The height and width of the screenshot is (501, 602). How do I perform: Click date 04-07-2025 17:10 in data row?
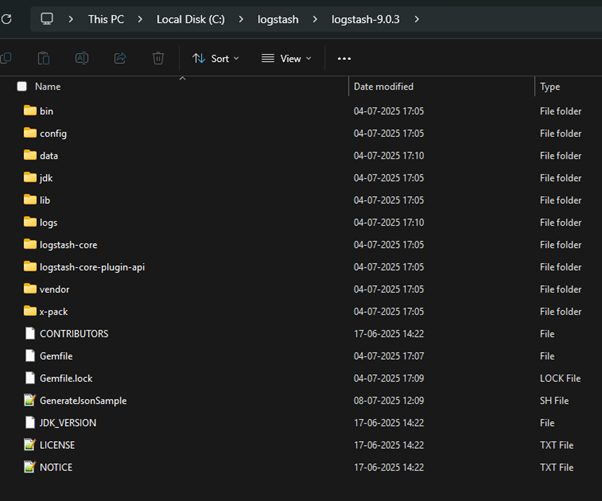coord(389,156)
